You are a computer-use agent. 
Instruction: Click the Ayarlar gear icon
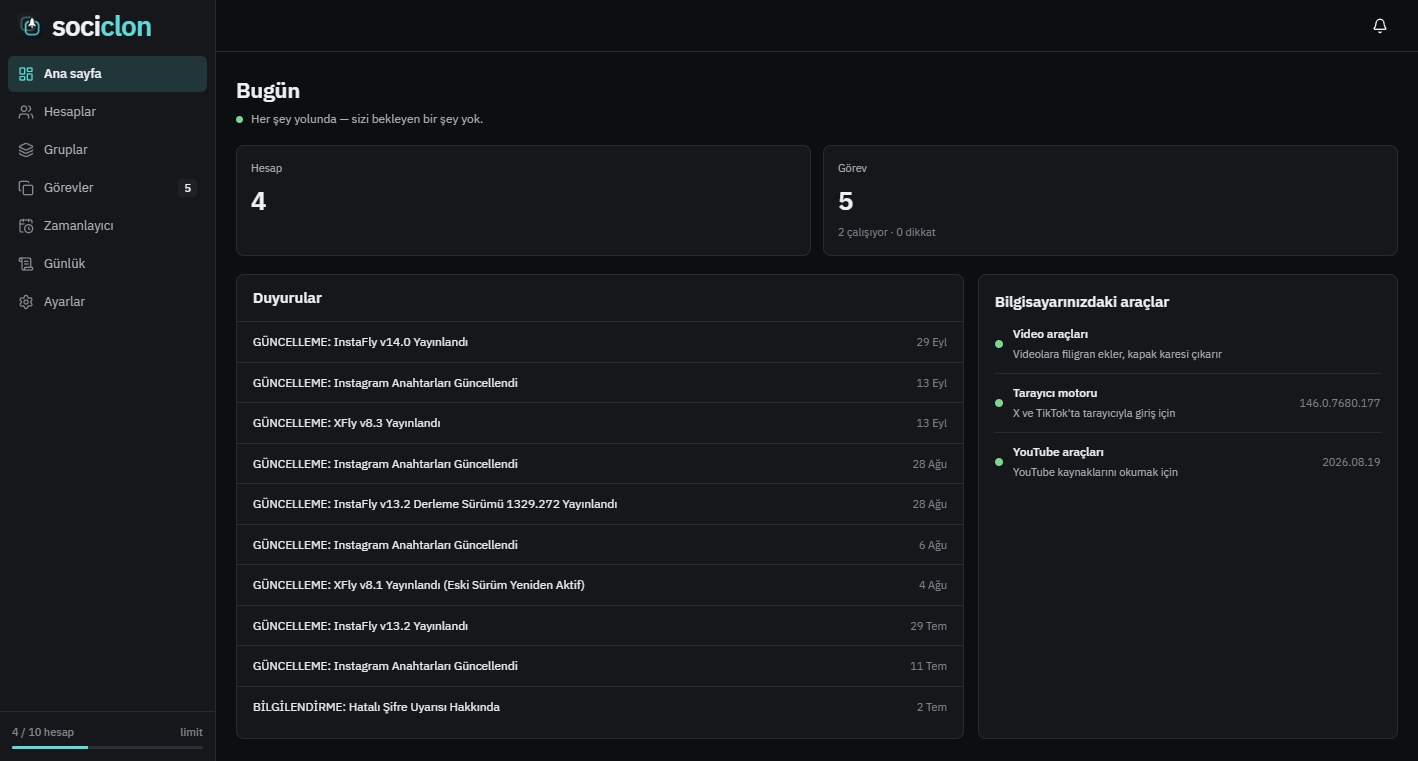(x=26, y=302)
